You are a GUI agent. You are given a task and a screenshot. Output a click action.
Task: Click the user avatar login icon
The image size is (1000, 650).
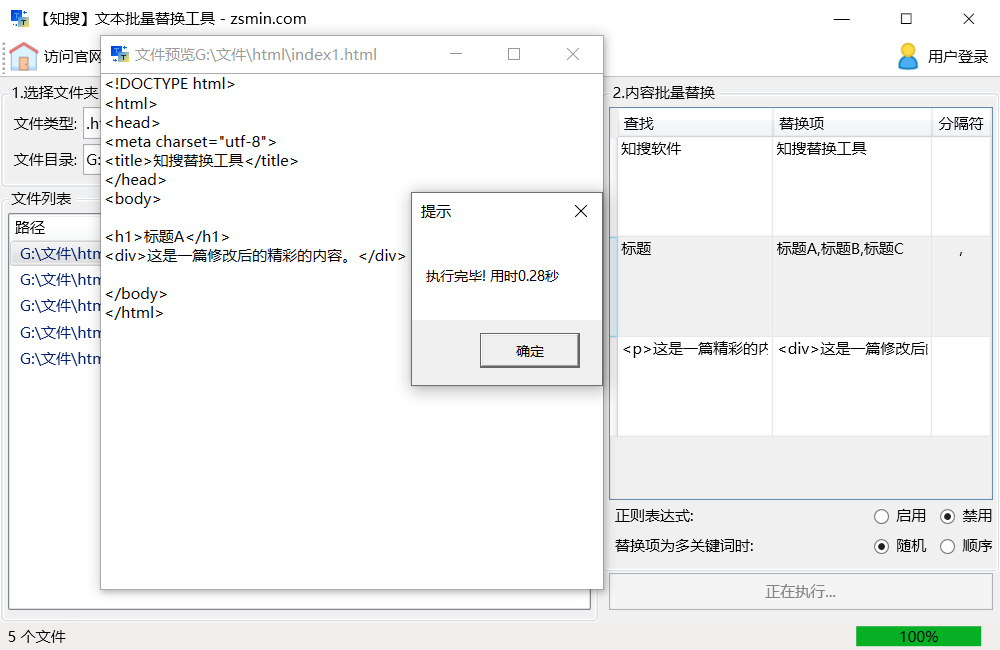[x=907, y=56]
